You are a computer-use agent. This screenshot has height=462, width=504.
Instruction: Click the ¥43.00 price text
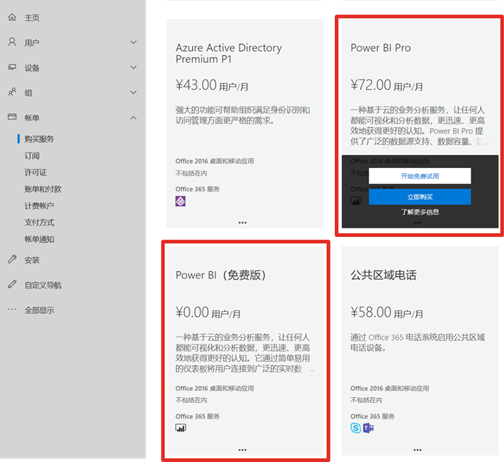point(196,85)
